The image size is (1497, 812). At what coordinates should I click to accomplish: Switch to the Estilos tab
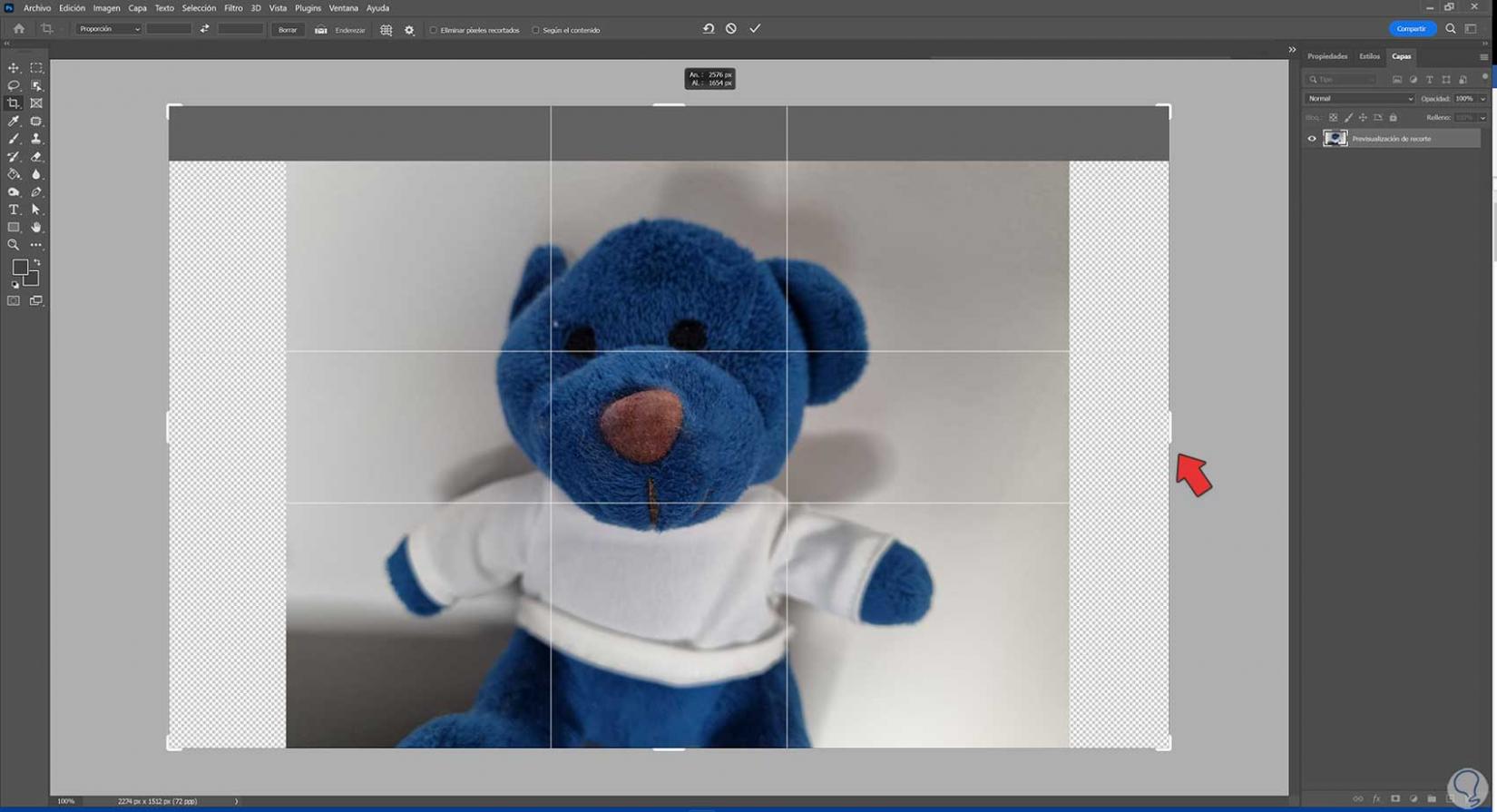[1369, 56]
